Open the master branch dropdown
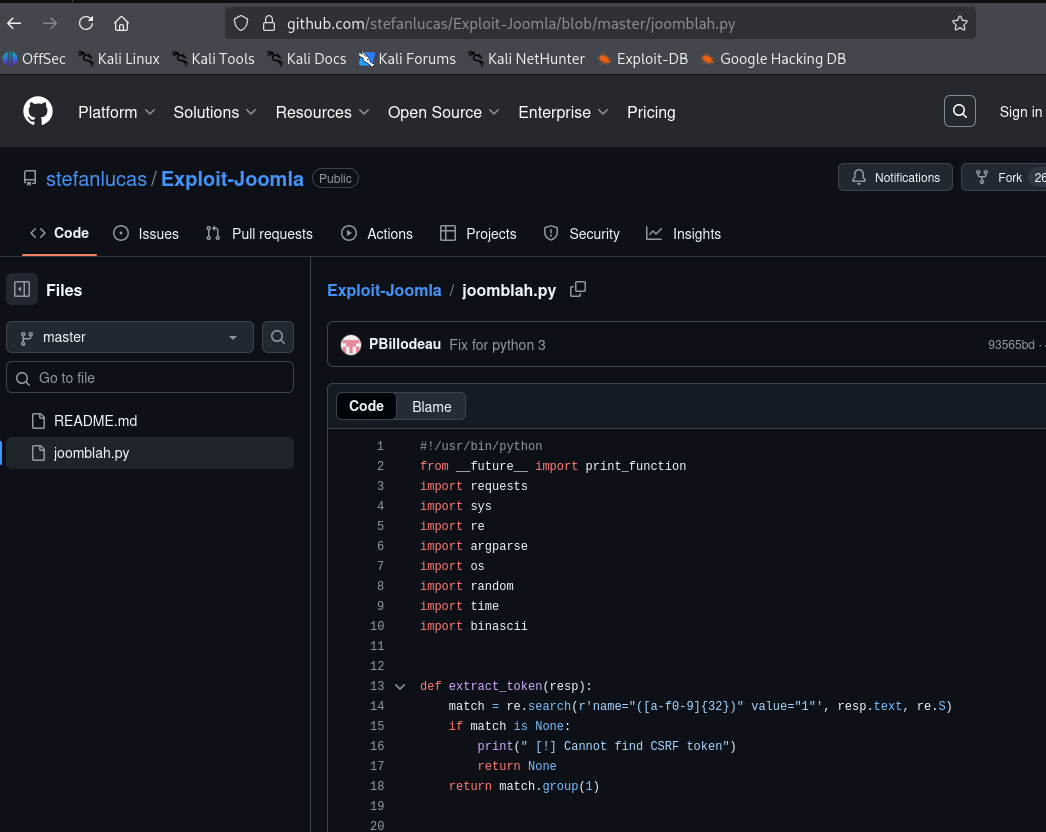Screen dimensions: 1046x832 tap(129, 337)
